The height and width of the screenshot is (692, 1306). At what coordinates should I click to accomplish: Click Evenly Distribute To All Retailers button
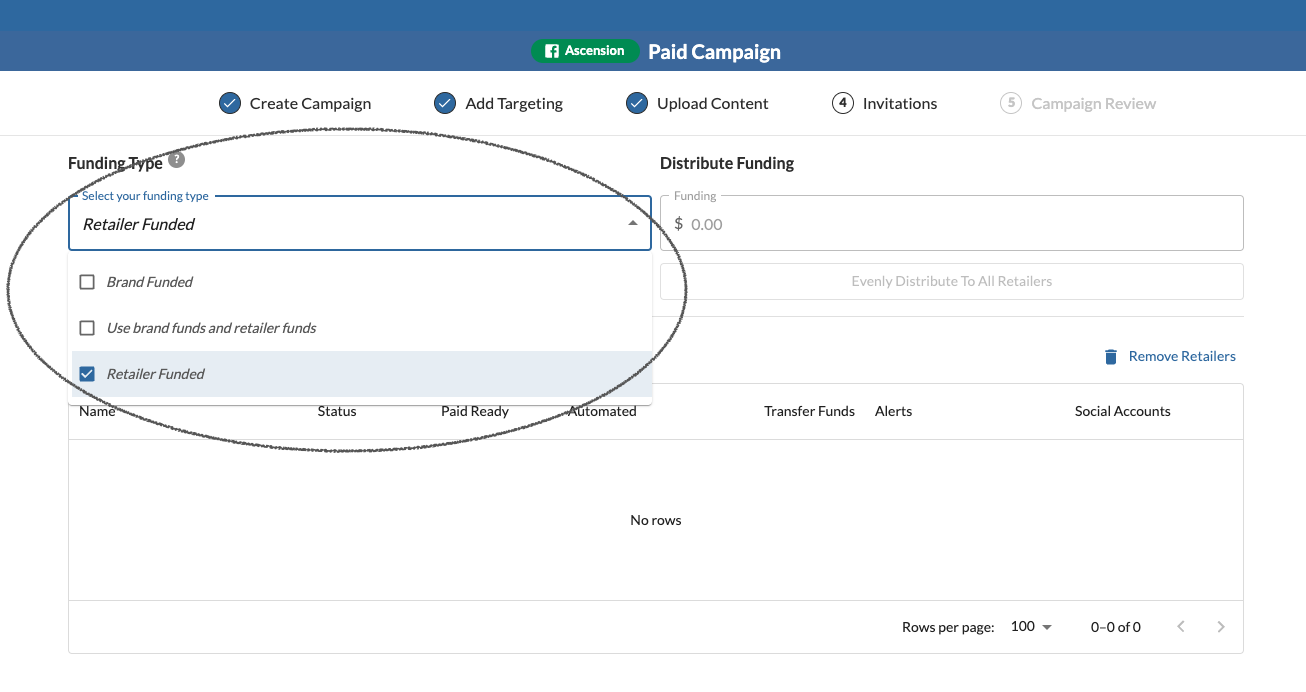[952, 281]
